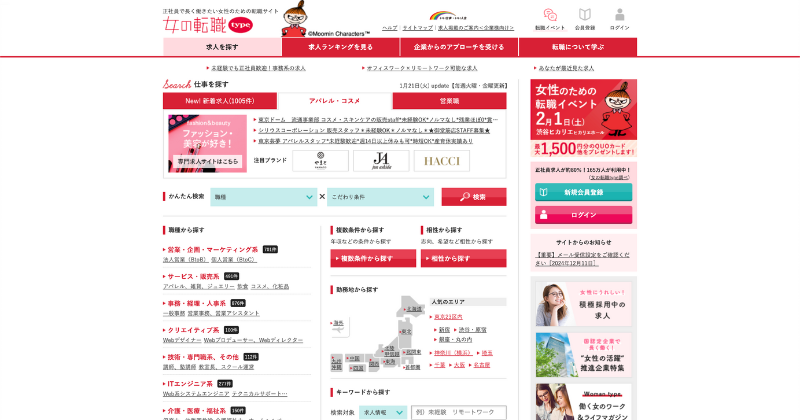Image resolution: width=800 pixels, height=420 pixels.
Task: Open the あなたが最近見た求人 link
Action: click(x=566, y=68)
